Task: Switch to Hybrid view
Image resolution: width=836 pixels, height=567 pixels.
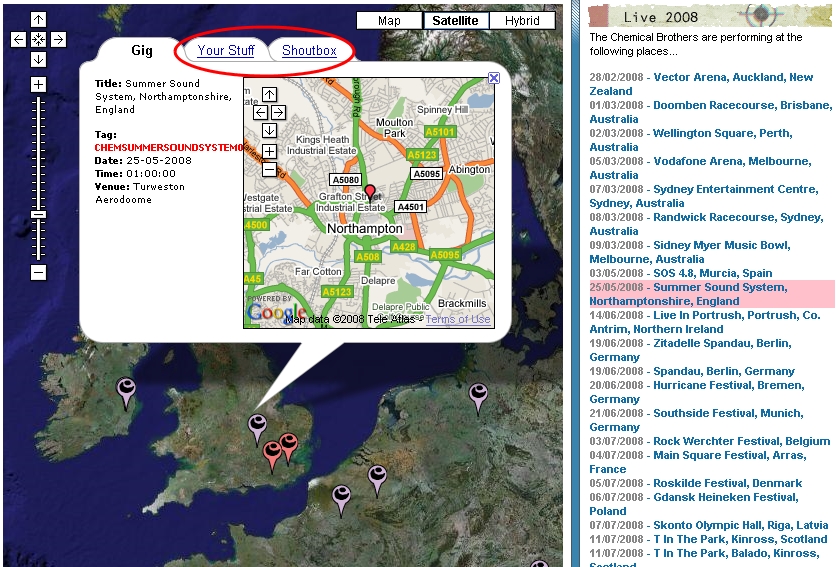Action: 522,21
